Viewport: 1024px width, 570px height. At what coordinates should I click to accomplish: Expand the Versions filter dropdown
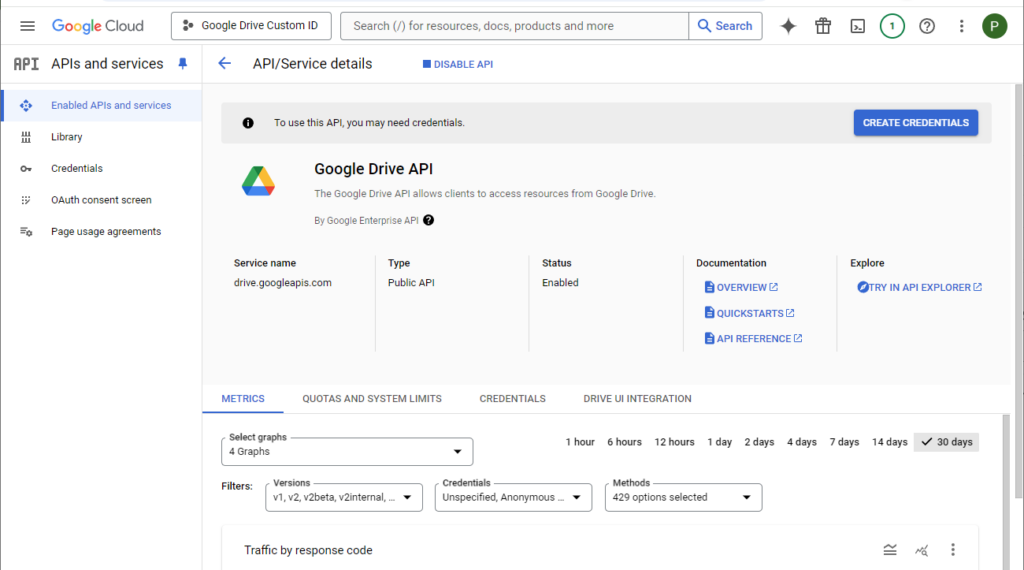coord(344,498)
